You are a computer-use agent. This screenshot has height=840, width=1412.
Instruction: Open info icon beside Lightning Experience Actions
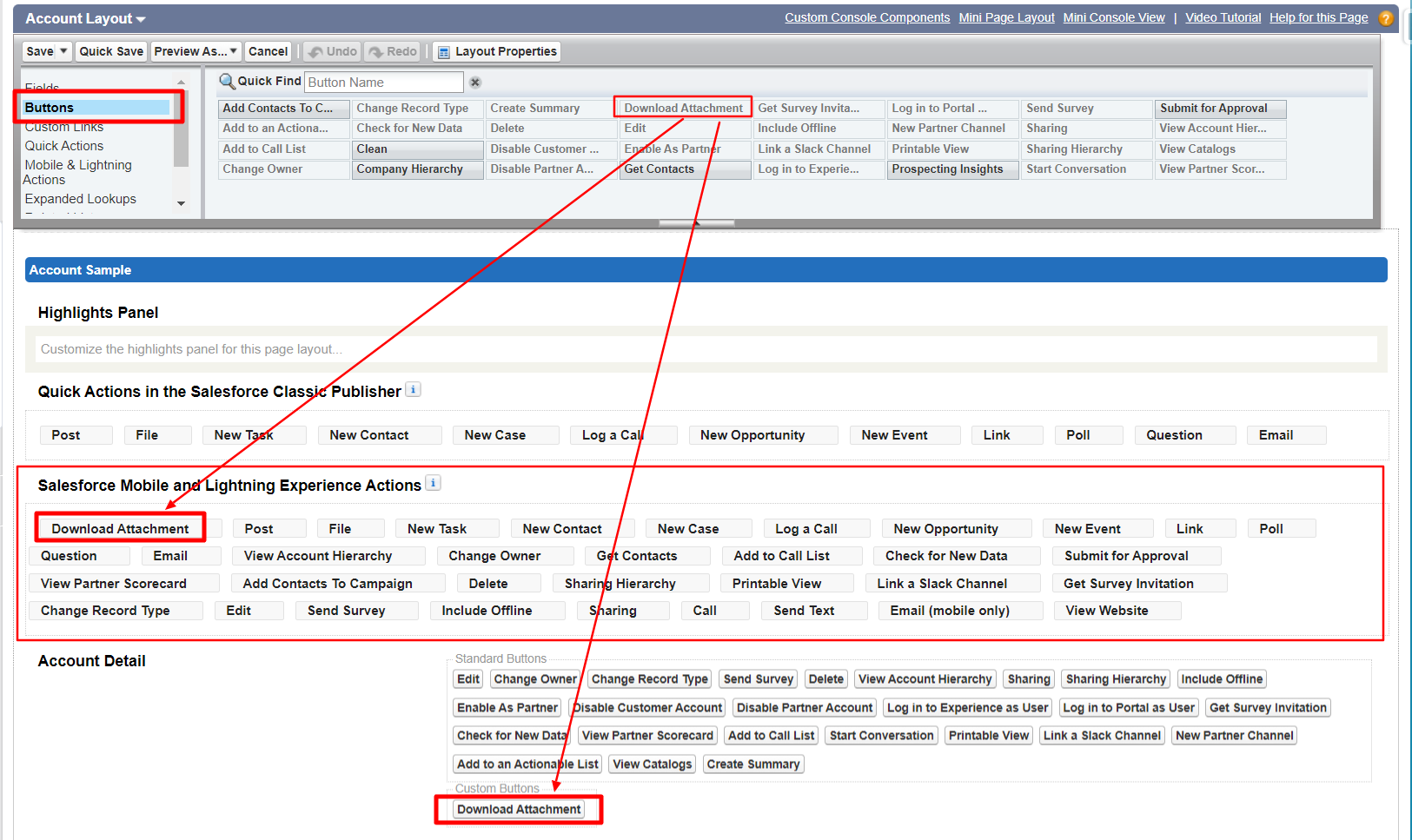[x=434, y=483]
